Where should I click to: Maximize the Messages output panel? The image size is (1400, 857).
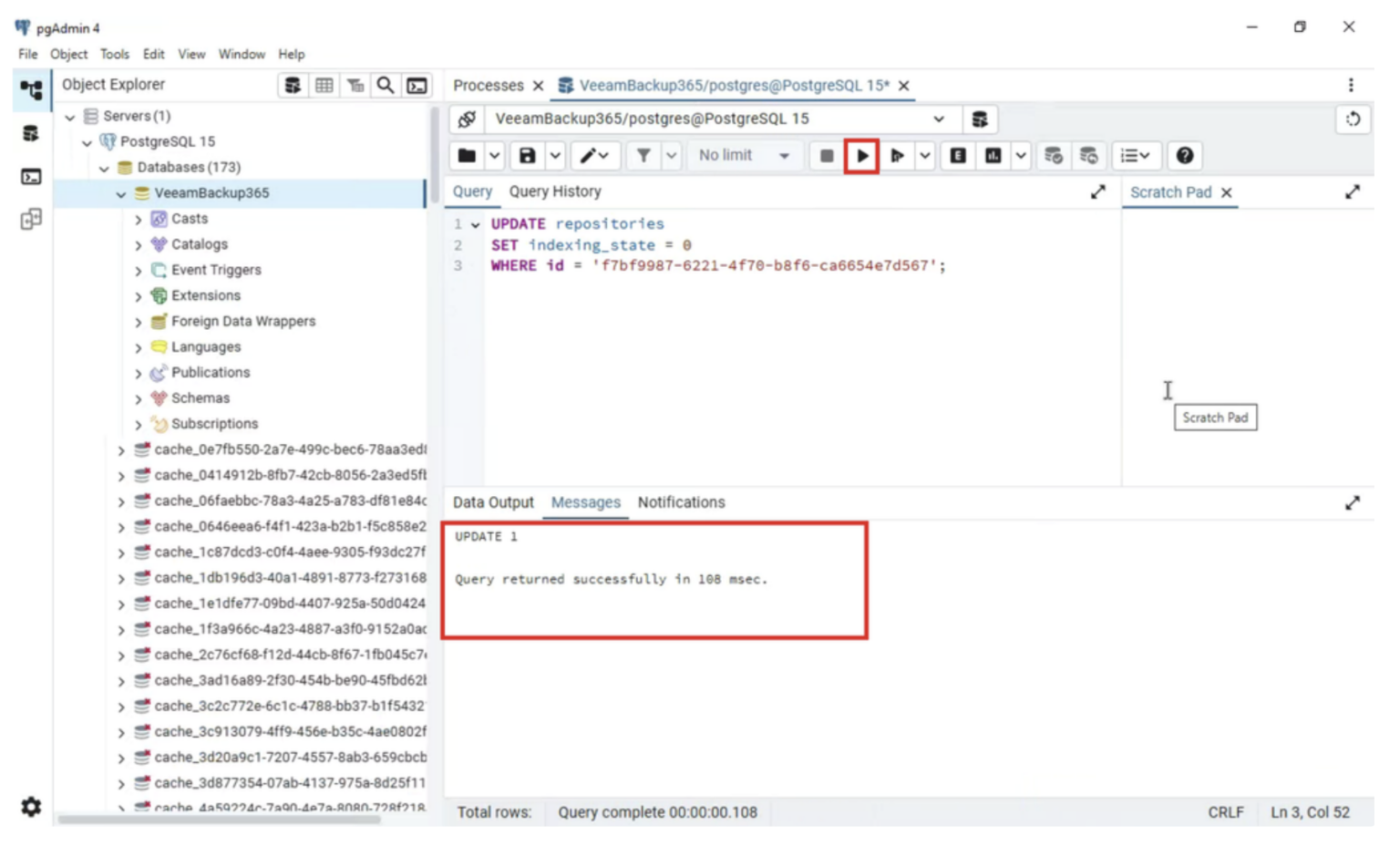(1353, 503)
